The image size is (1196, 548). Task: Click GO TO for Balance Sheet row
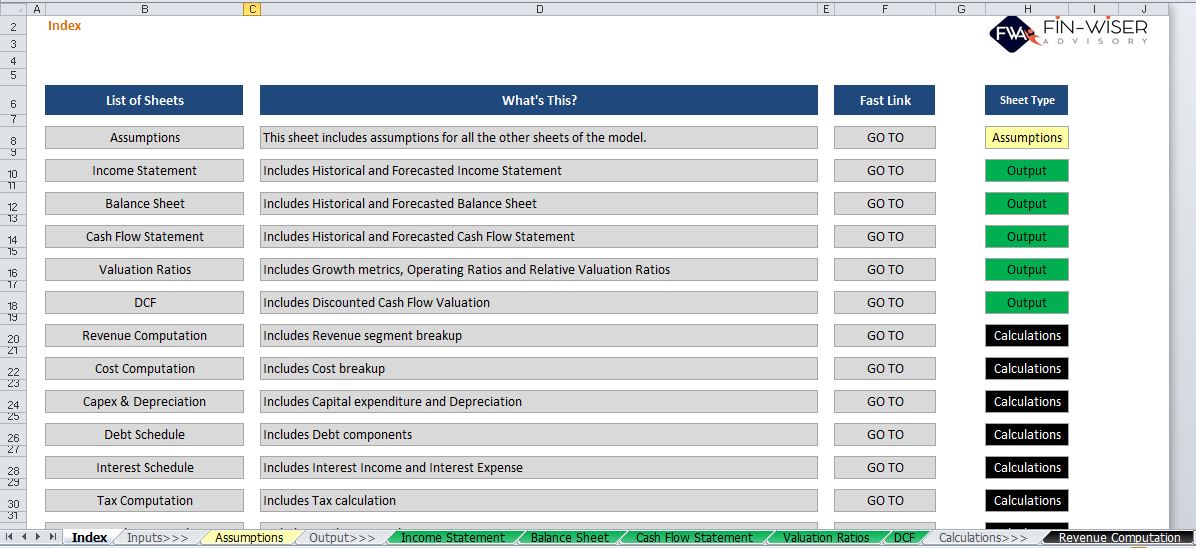[885, 204]
